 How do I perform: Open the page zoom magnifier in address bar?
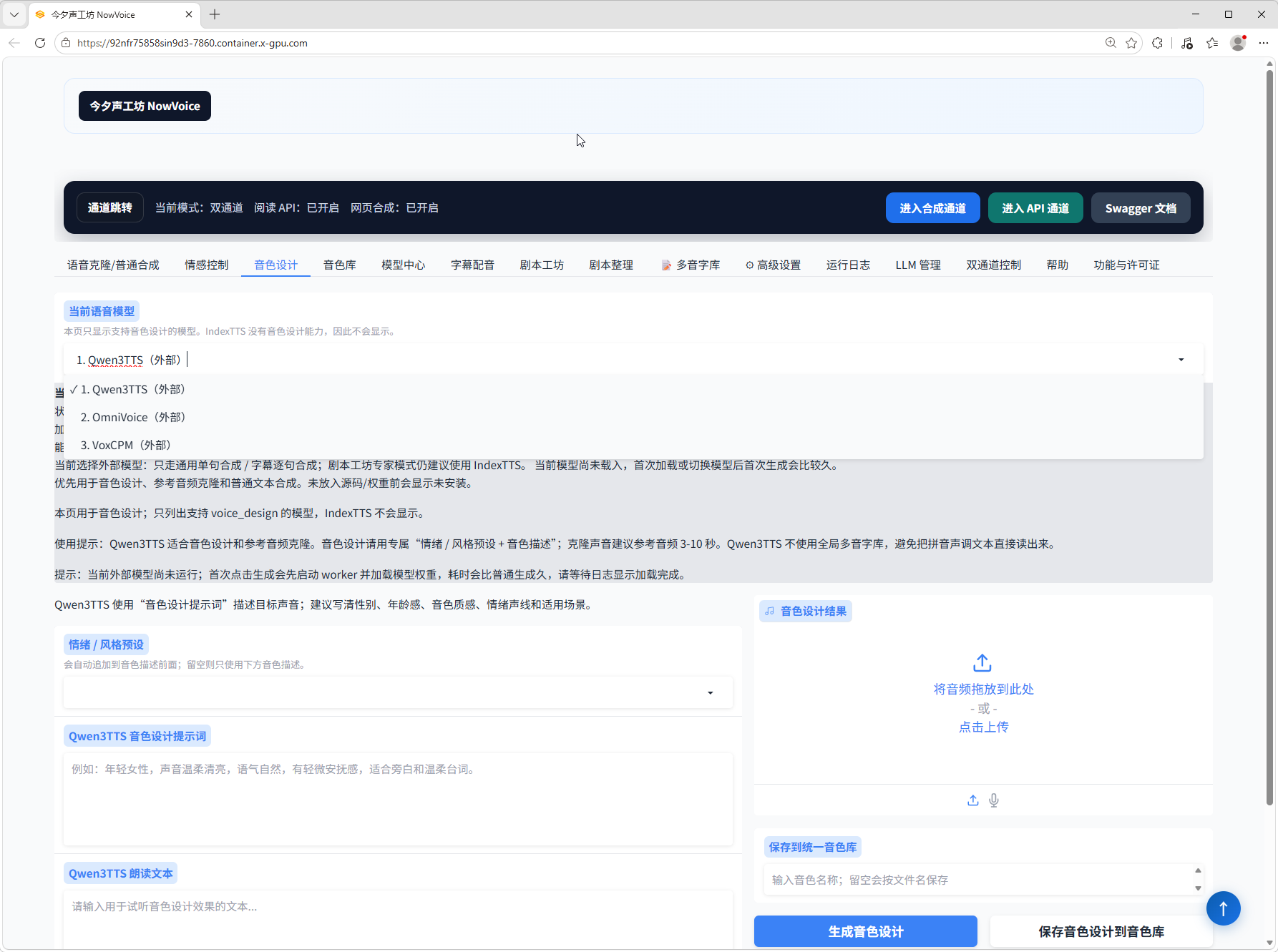click(1111, 43)
